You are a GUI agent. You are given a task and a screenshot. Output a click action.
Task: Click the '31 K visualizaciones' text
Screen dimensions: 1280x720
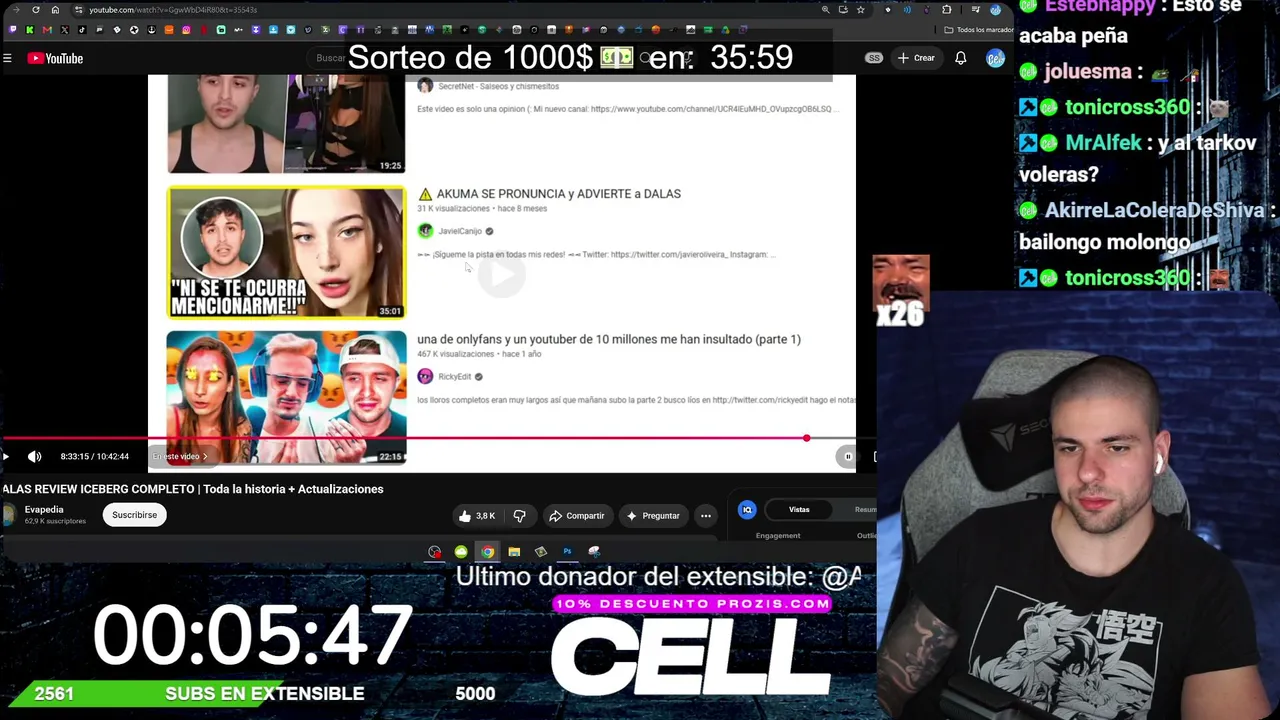pos(454,209)
